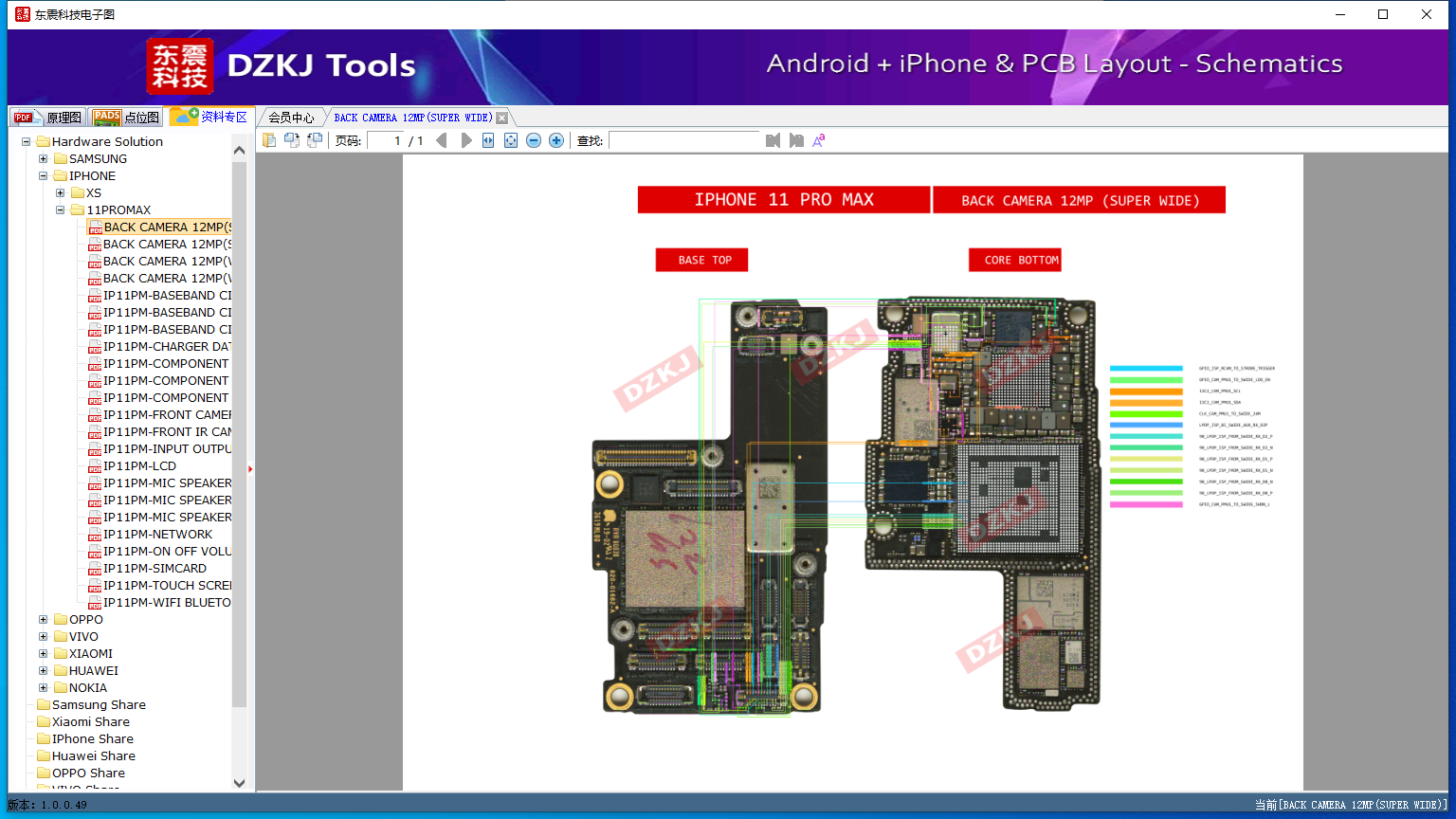
Task: Select the BACK CAMERA 12MP(SUPER WIDE) document tab
Action: point(413,118)
